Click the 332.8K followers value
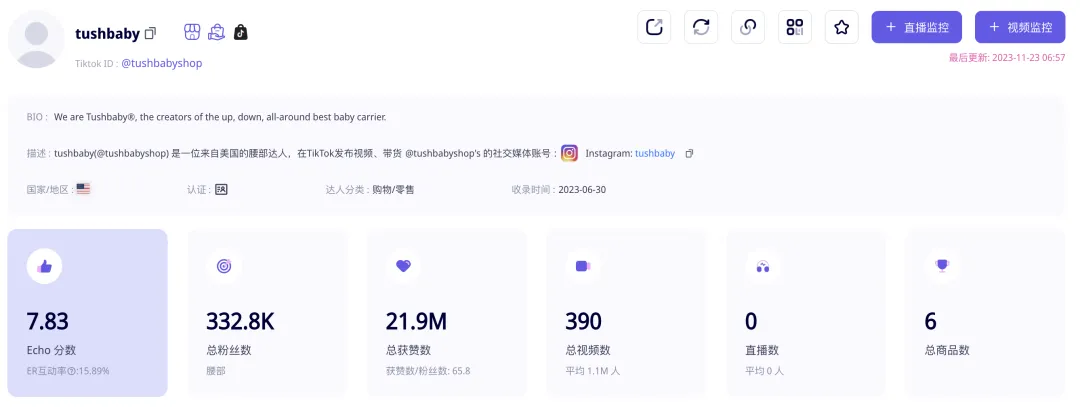Image resolution: width=1080 pixels, height=407 pixels. pyautogui.click(x=240, y=322)
